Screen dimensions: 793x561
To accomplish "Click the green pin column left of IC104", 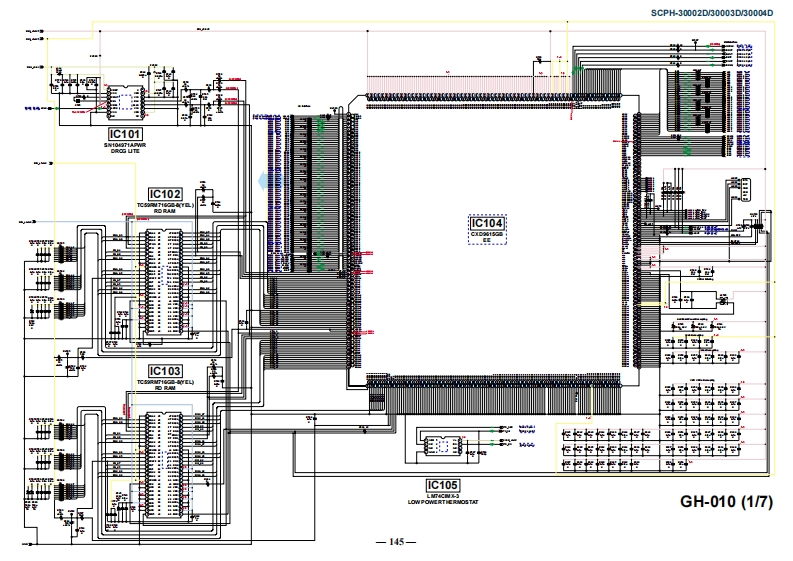I will coord(322,124).
